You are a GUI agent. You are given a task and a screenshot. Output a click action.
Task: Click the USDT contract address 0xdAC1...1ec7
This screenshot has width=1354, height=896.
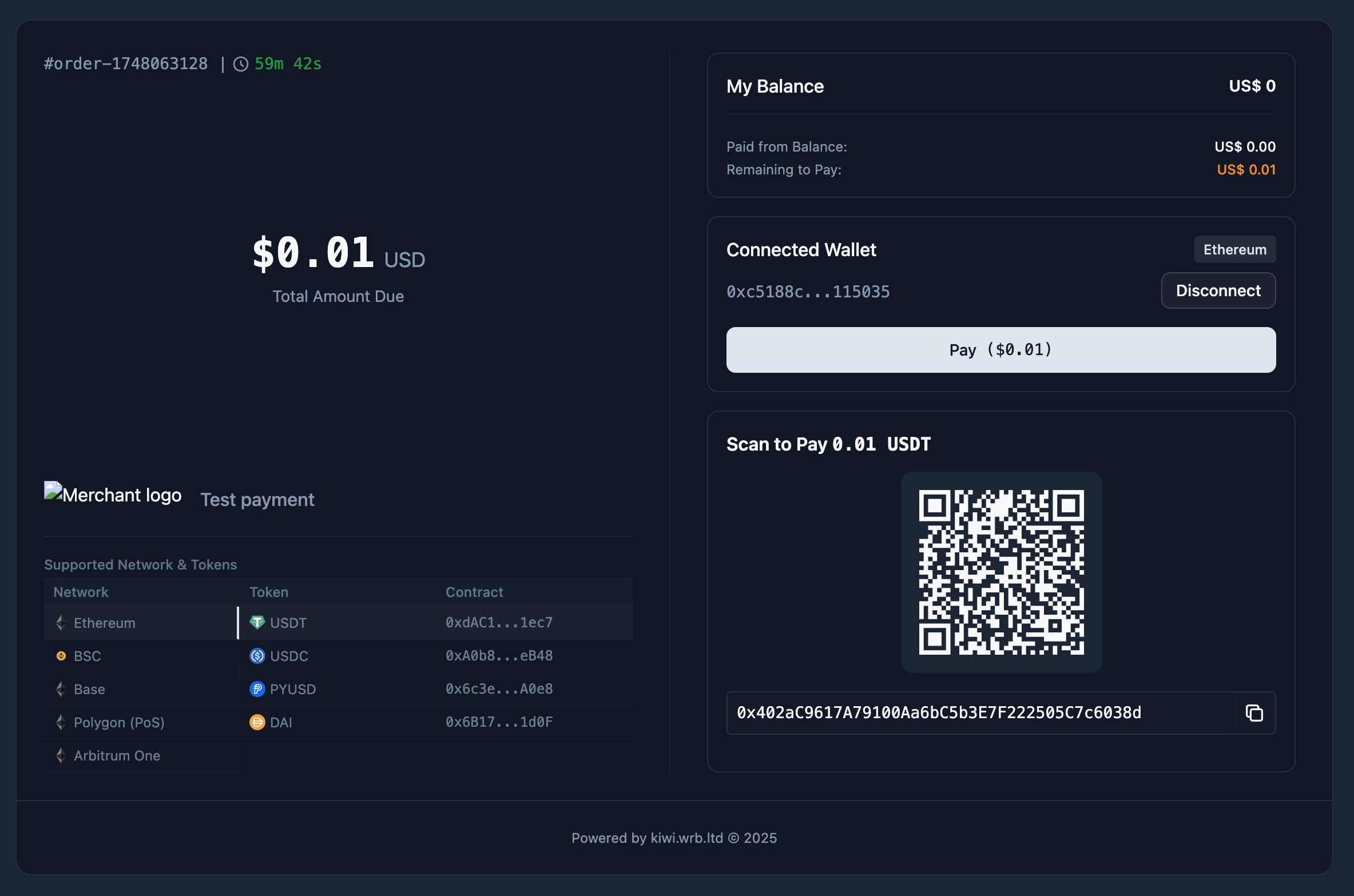tap(499, 622)
